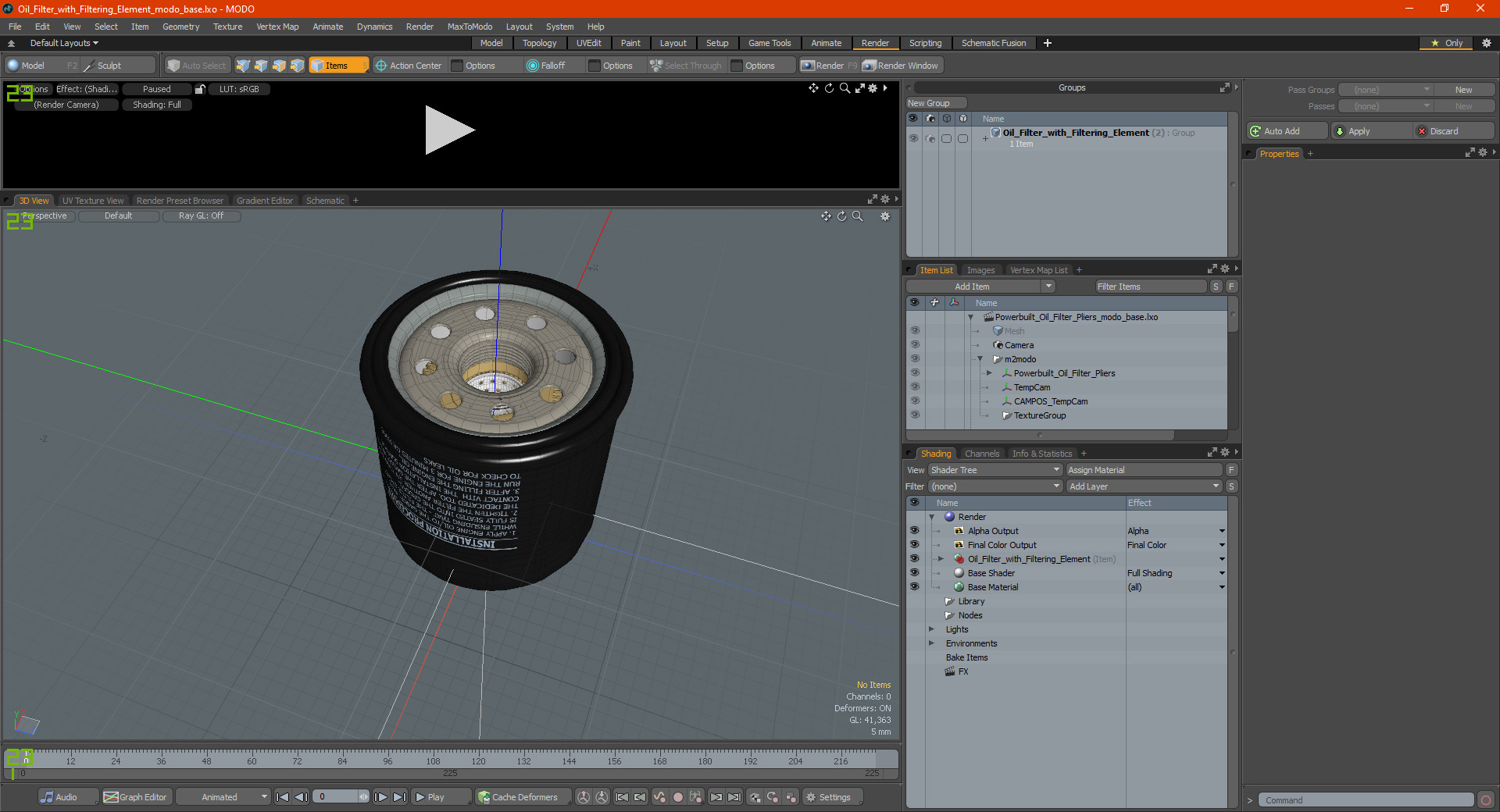Zoom the preview render with magnifier icon
The image size is (1500, 812).
[x=845, y=88]
